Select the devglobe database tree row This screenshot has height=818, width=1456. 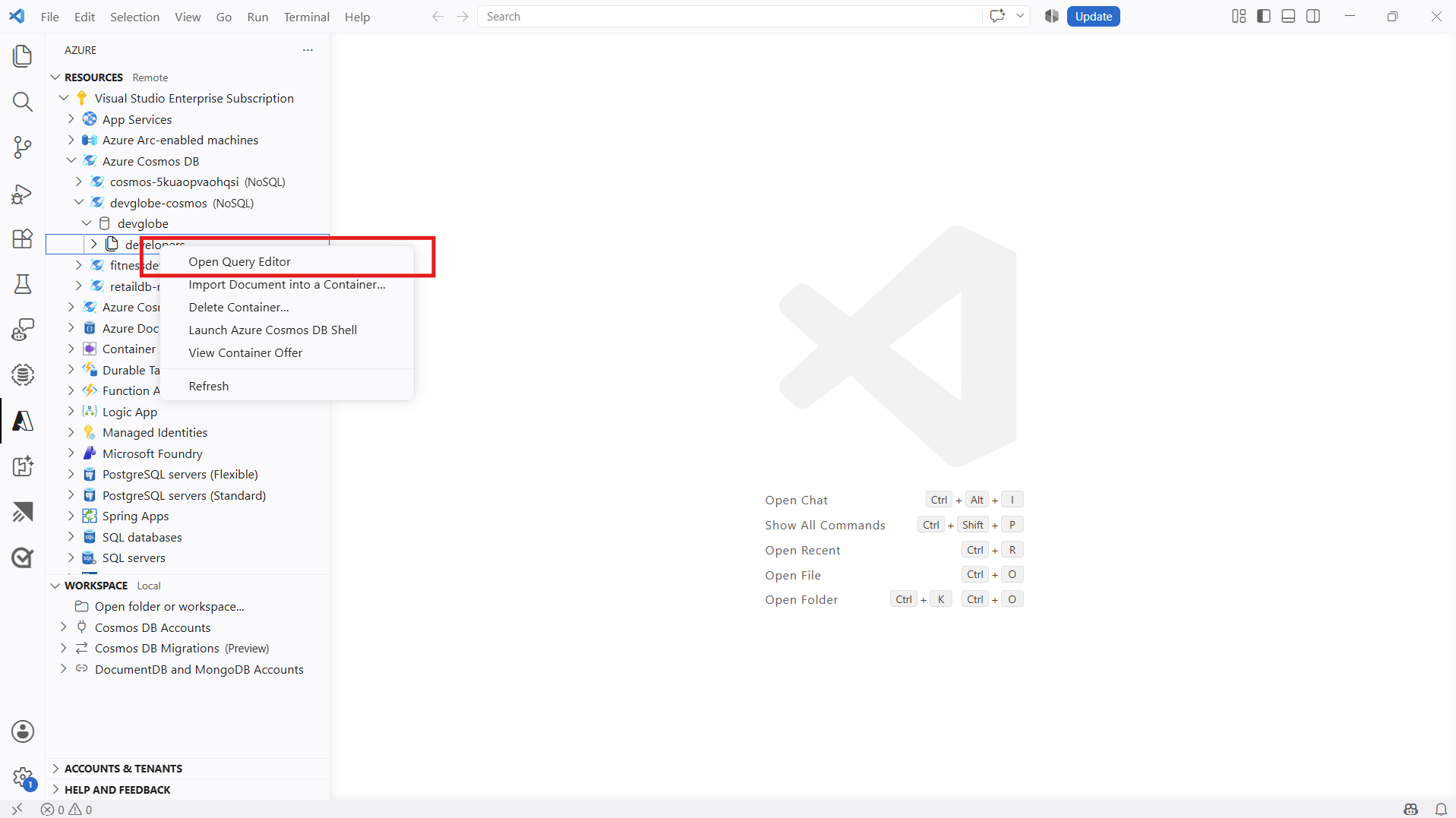pos(188,224)
